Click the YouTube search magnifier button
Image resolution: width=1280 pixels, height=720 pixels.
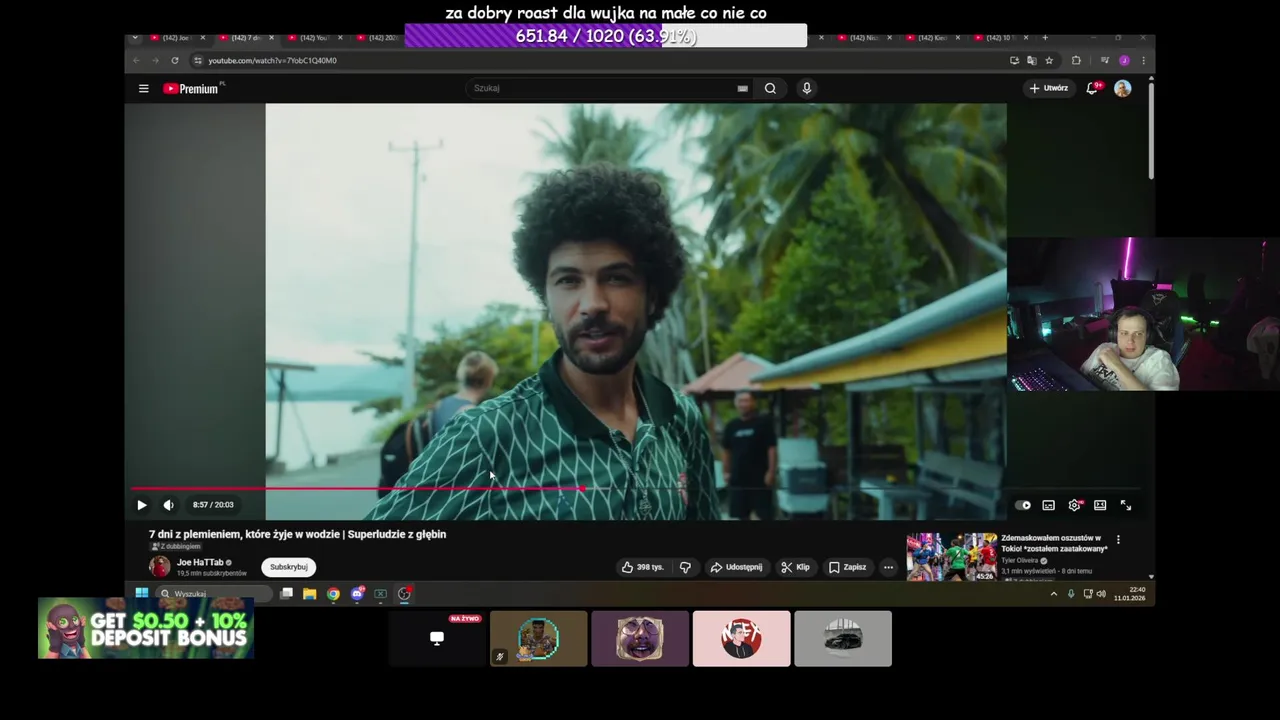tap(770, 88)
